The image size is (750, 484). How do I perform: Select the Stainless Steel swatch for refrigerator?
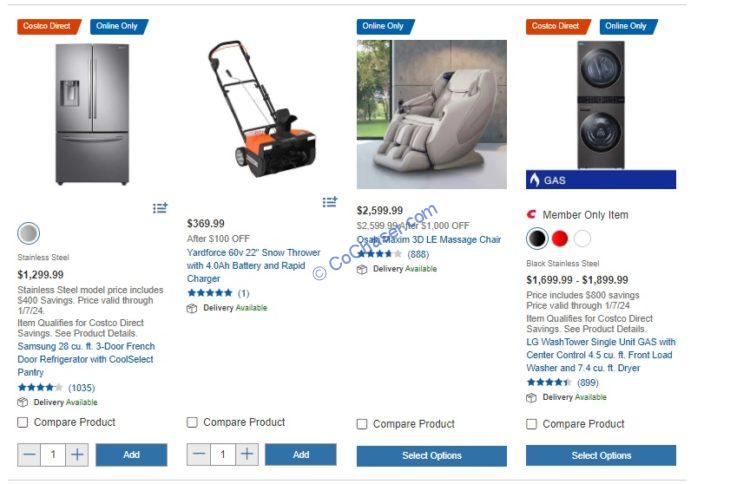29,233
